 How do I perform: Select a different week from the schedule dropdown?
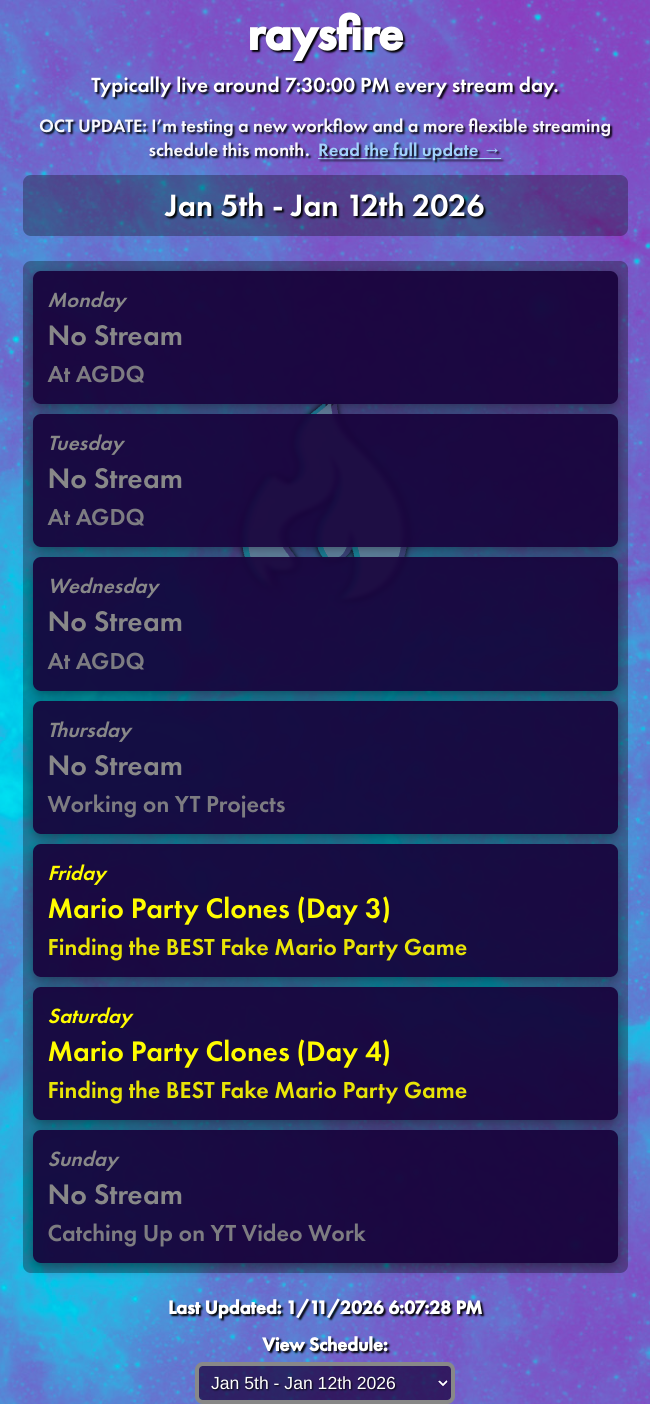coord(325,1383)
